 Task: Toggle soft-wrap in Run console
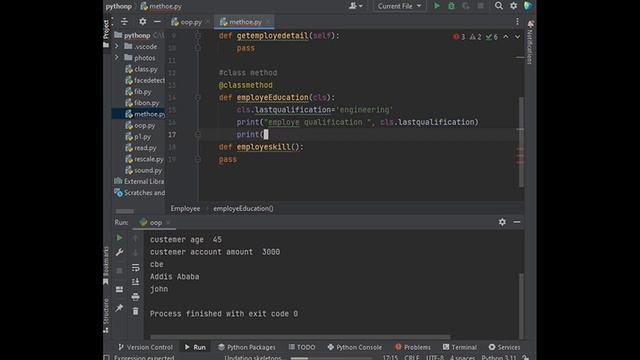click(136, 268)
